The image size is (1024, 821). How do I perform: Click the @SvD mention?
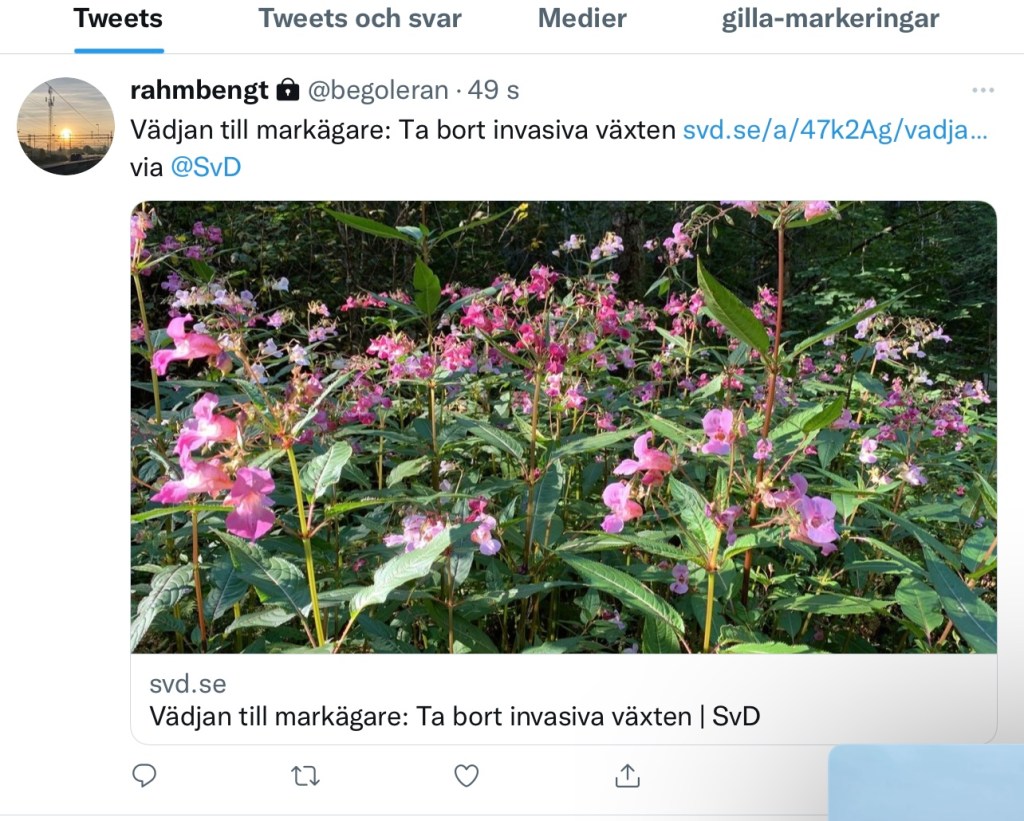206,167
